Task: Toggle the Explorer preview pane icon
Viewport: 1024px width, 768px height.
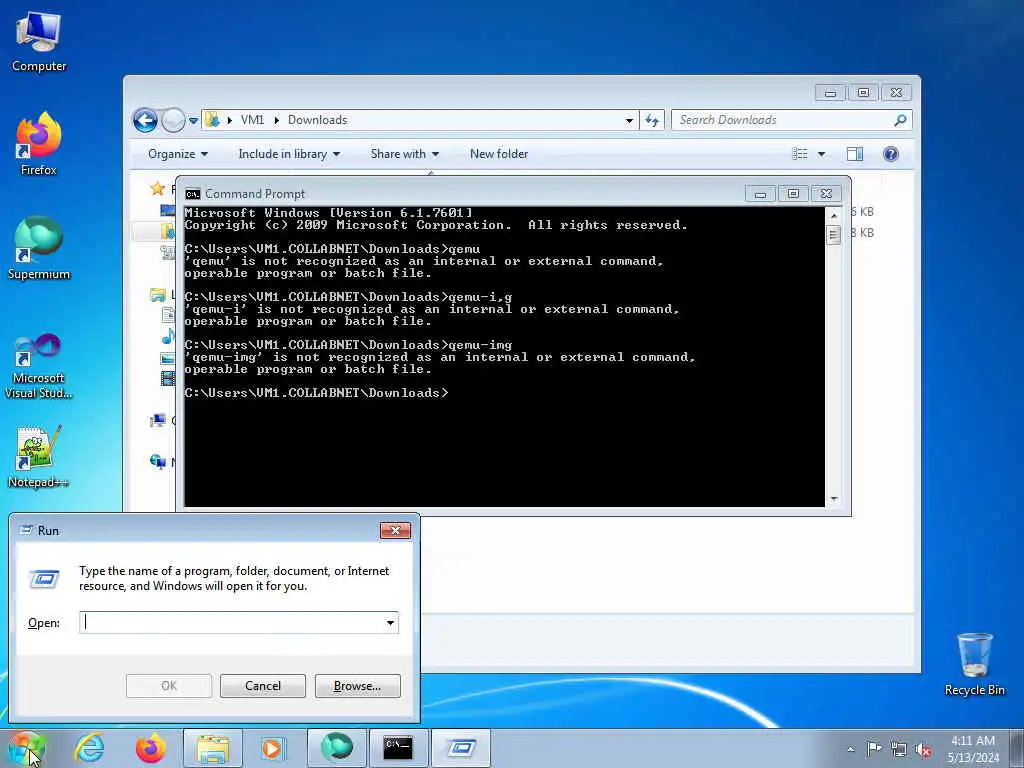Action: click(x=854, y=154)
